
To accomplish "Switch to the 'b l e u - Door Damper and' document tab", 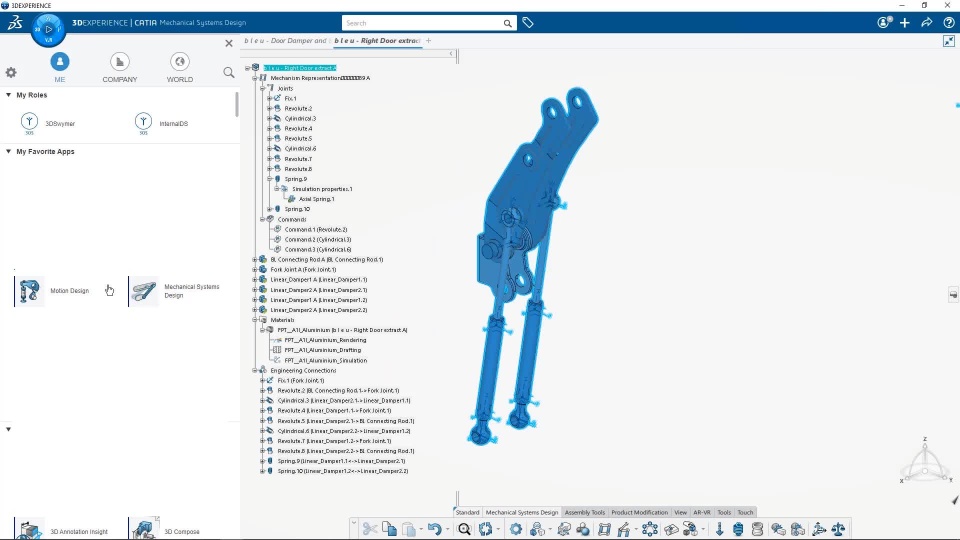I will coord(285,41).
